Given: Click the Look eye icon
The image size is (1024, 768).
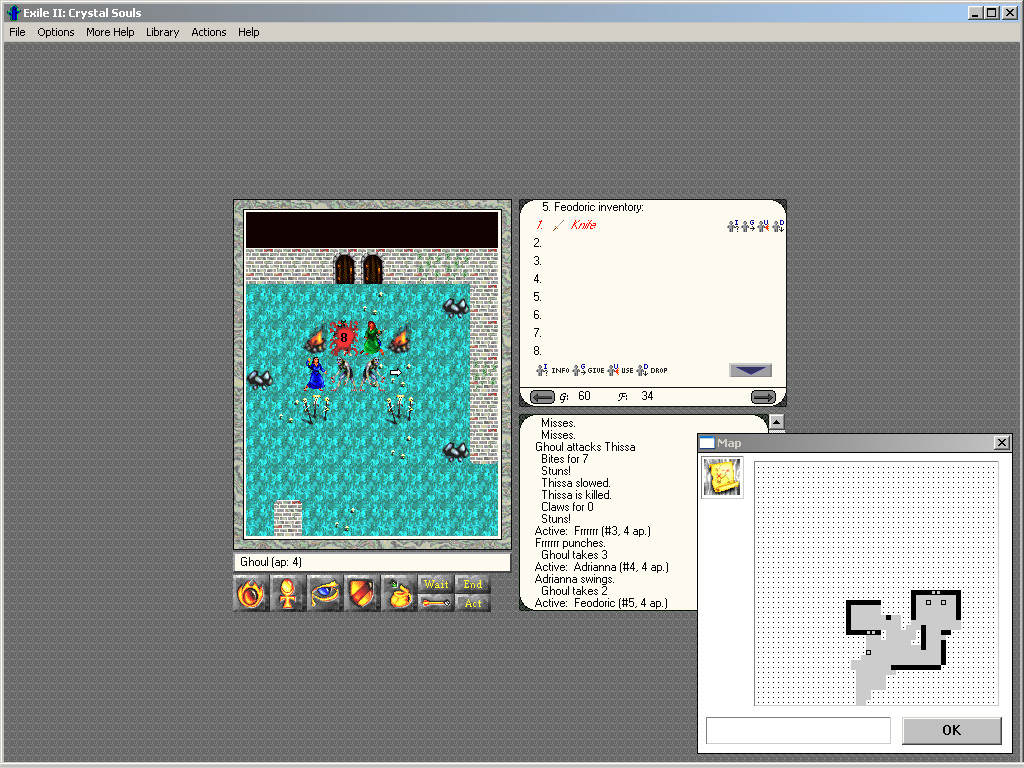Looking at the screenshot, I should pyautogui.click(x=325, y=594).
